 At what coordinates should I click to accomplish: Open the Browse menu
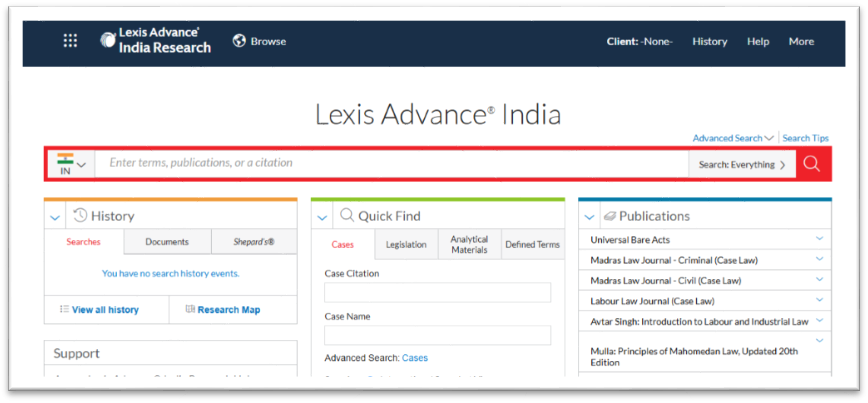click(268, 42)
